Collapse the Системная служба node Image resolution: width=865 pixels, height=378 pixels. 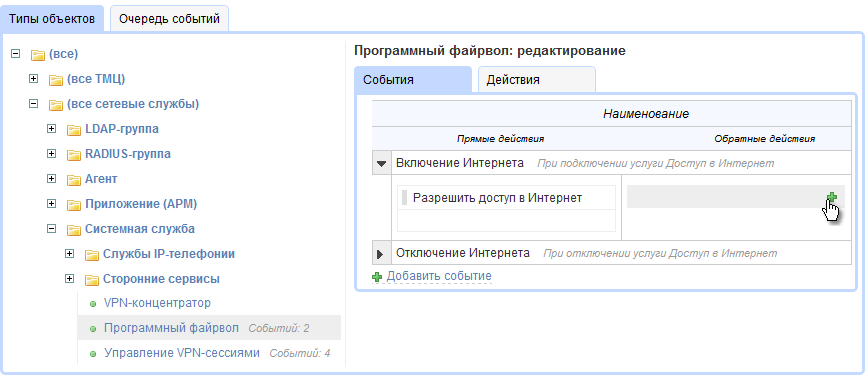pos(52,228)
